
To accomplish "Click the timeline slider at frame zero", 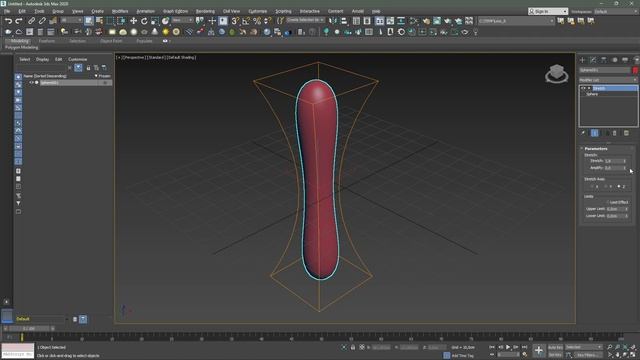I will pos(22,337).
